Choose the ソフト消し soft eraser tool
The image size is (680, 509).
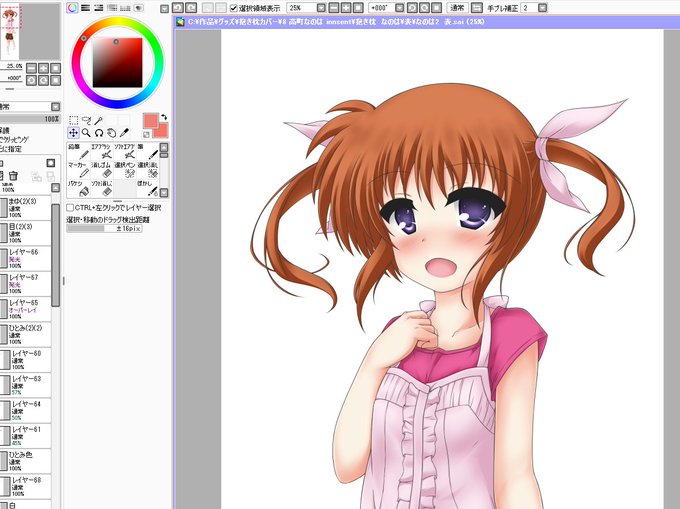pyautogui.click(x=101, y=189)
